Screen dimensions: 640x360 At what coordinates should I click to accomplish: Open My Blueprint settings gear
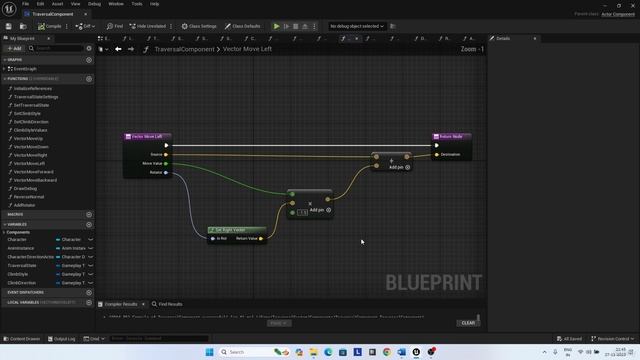tap(89, 48)
